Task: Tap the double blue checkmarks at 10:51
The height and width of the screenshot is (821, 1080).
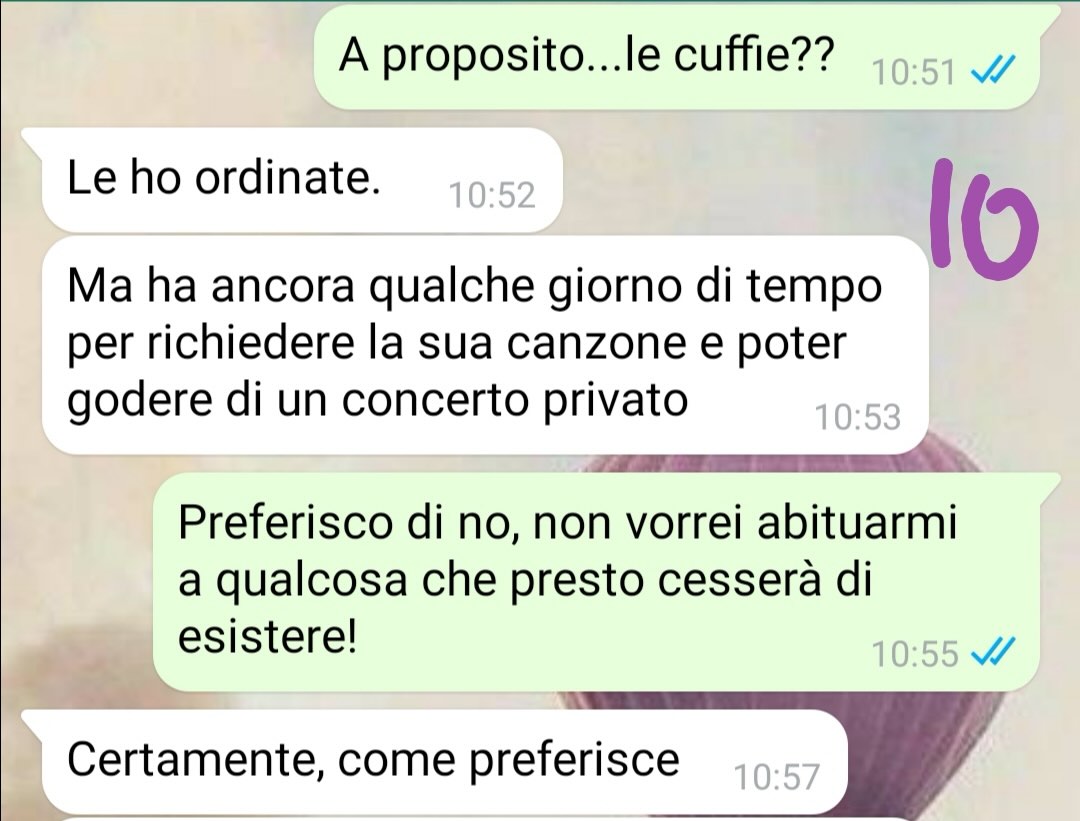Action: (x=992, y=69)
